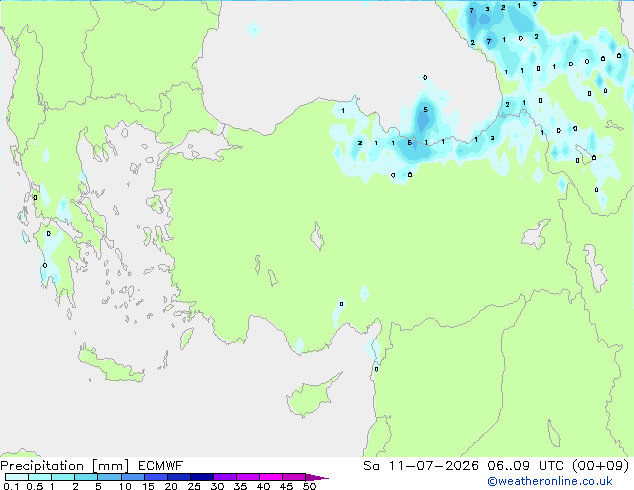Click the lightest 0.1 mm legend color swatch
634x490 pixels.
click(x=17, y=477)
